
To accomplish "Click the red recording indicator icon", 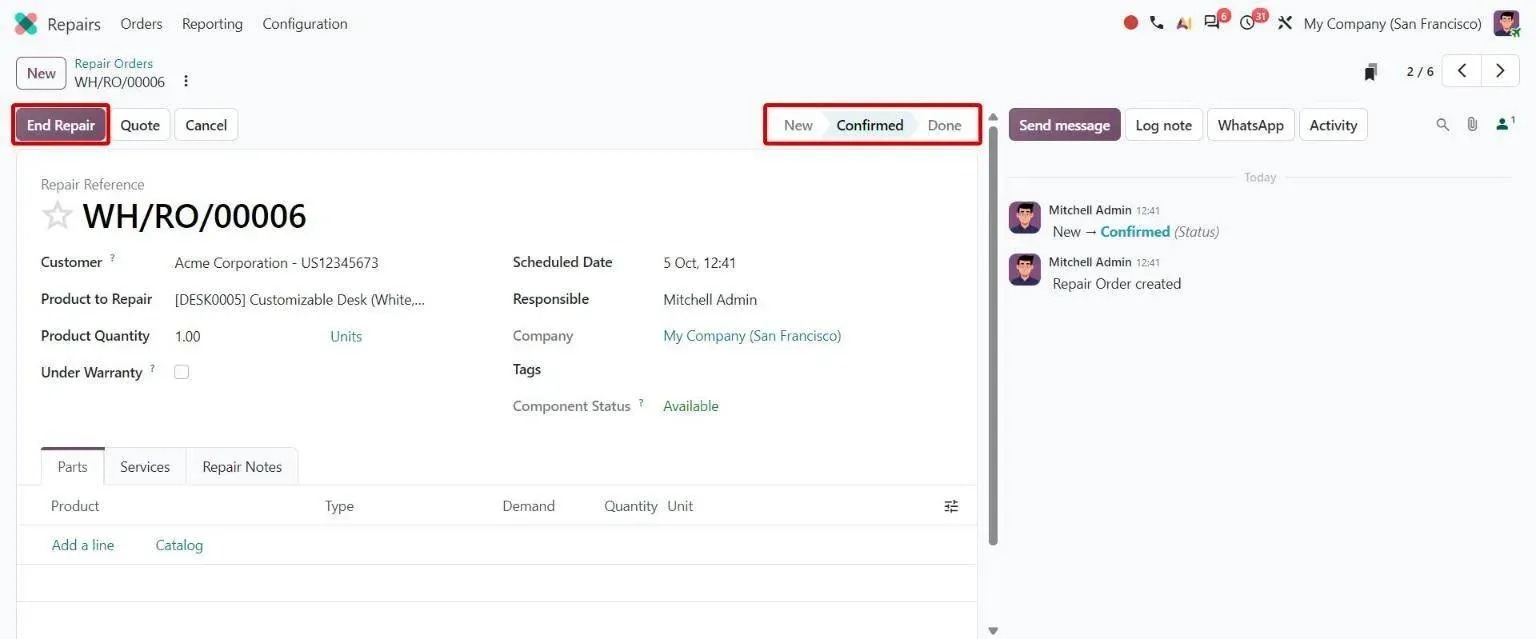I will pos(1131,23).
